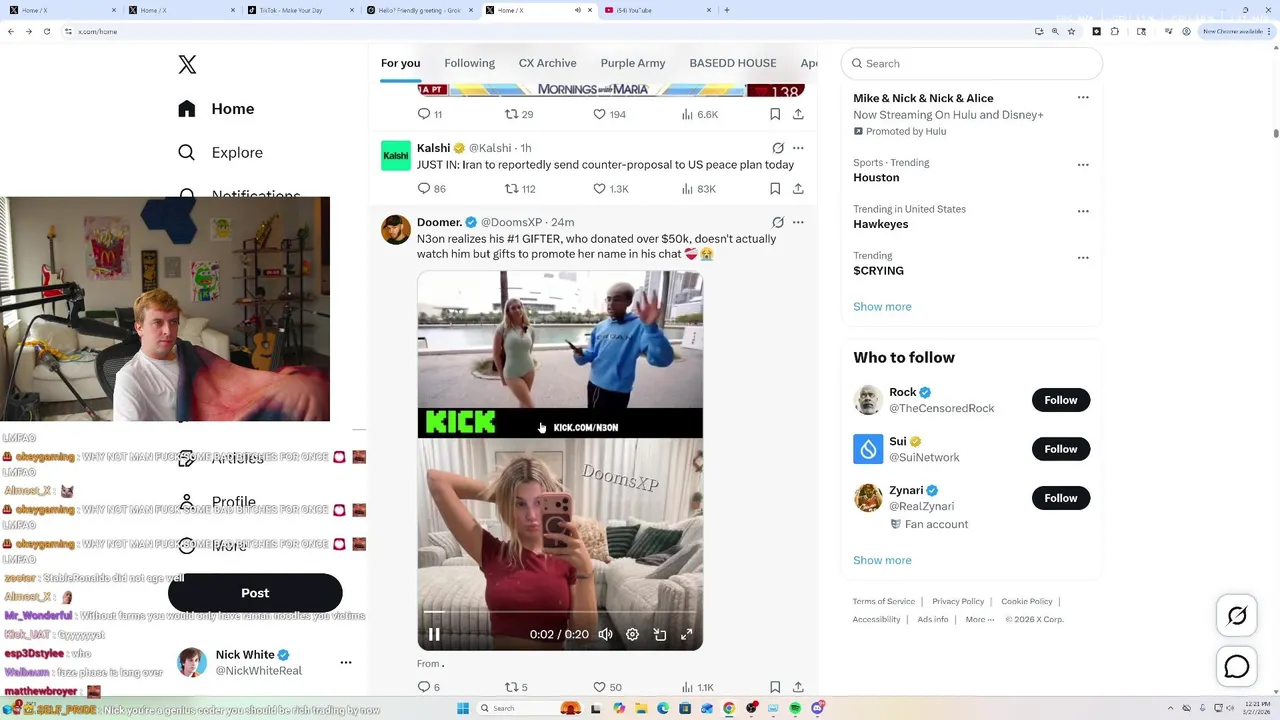
Task: Share the top post with 6.6K views
Action: pyautogui.click(x=798, y=115)
